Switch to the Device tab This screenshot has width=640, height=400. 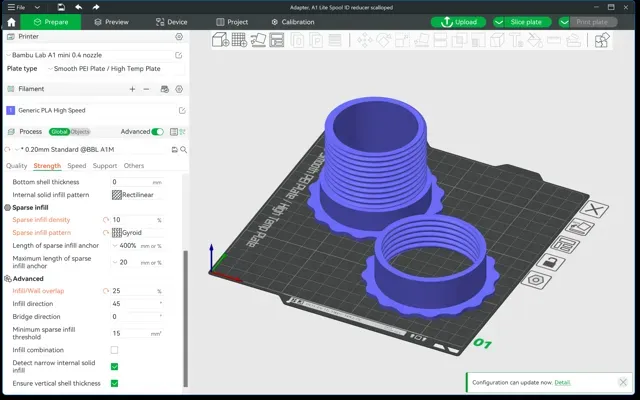171,22
